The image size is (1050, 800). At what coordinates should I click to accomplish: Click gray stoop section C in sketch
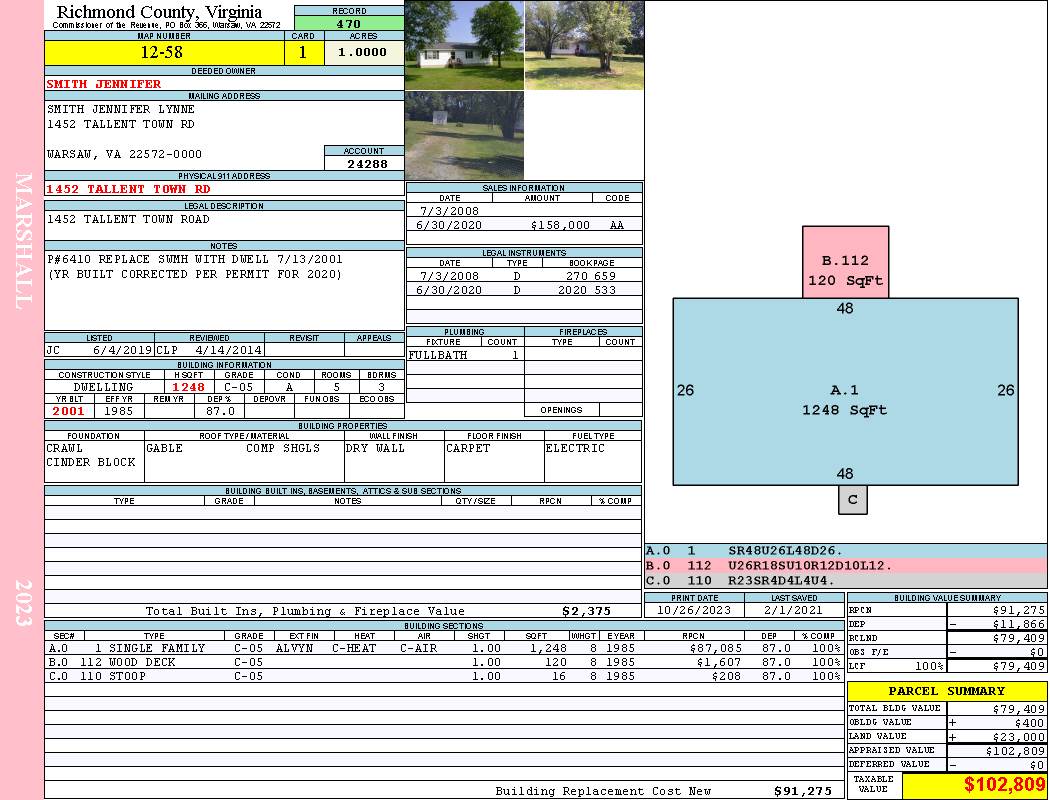tap(853, 500)
